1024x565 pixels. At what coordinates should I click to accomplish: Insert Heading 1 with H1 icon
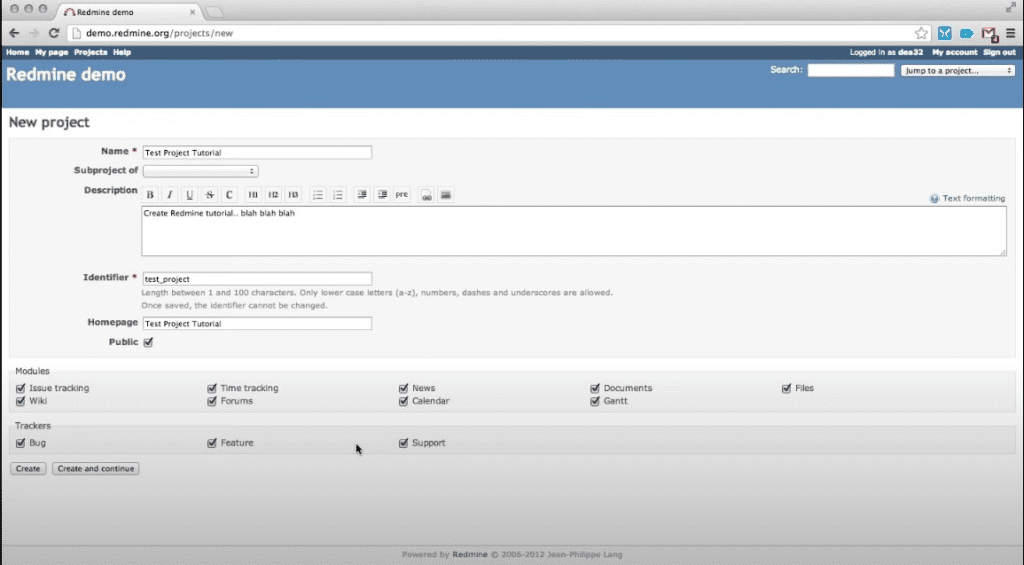coord(253,195)
